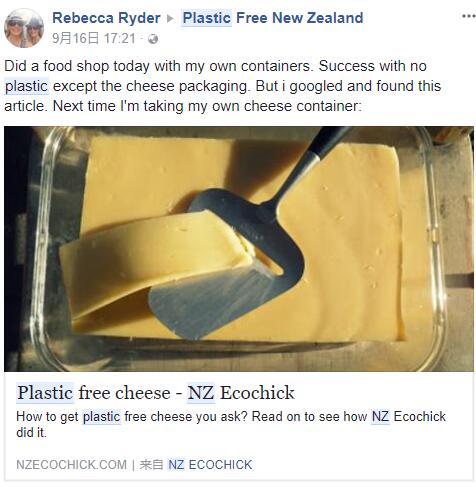Open the Rebecca Ryder profile link
This screenshot has width=476, height=487.
pos(106,18)
